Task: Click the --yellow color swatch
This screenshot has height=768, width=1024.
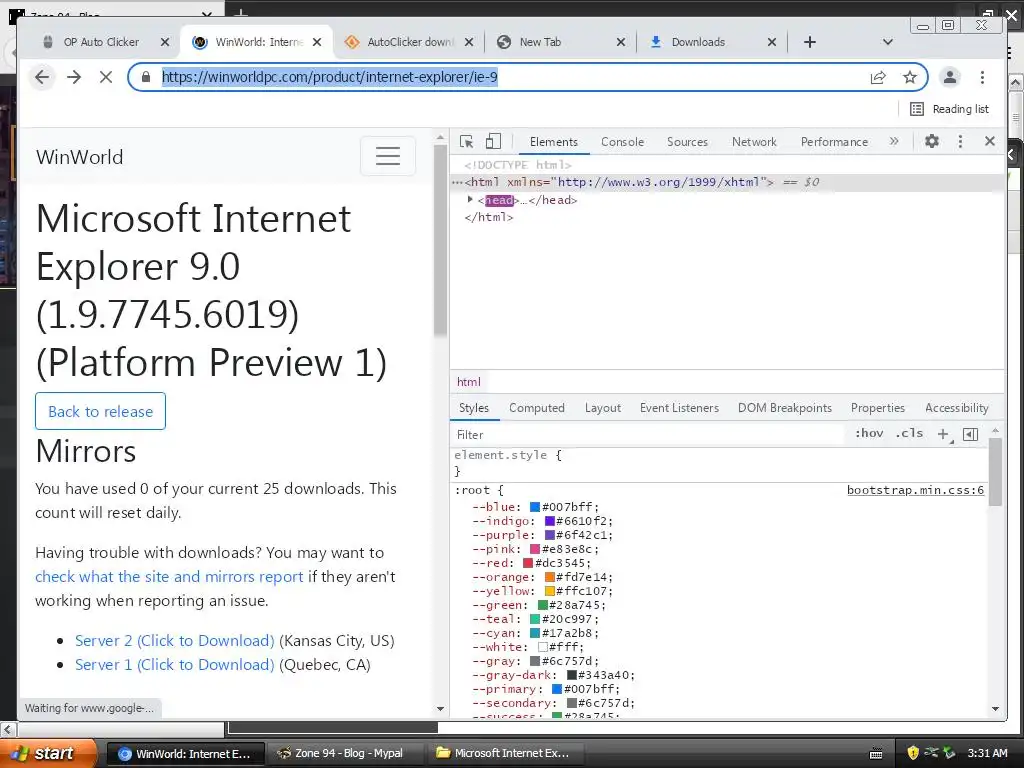Action: click(550, 591)
